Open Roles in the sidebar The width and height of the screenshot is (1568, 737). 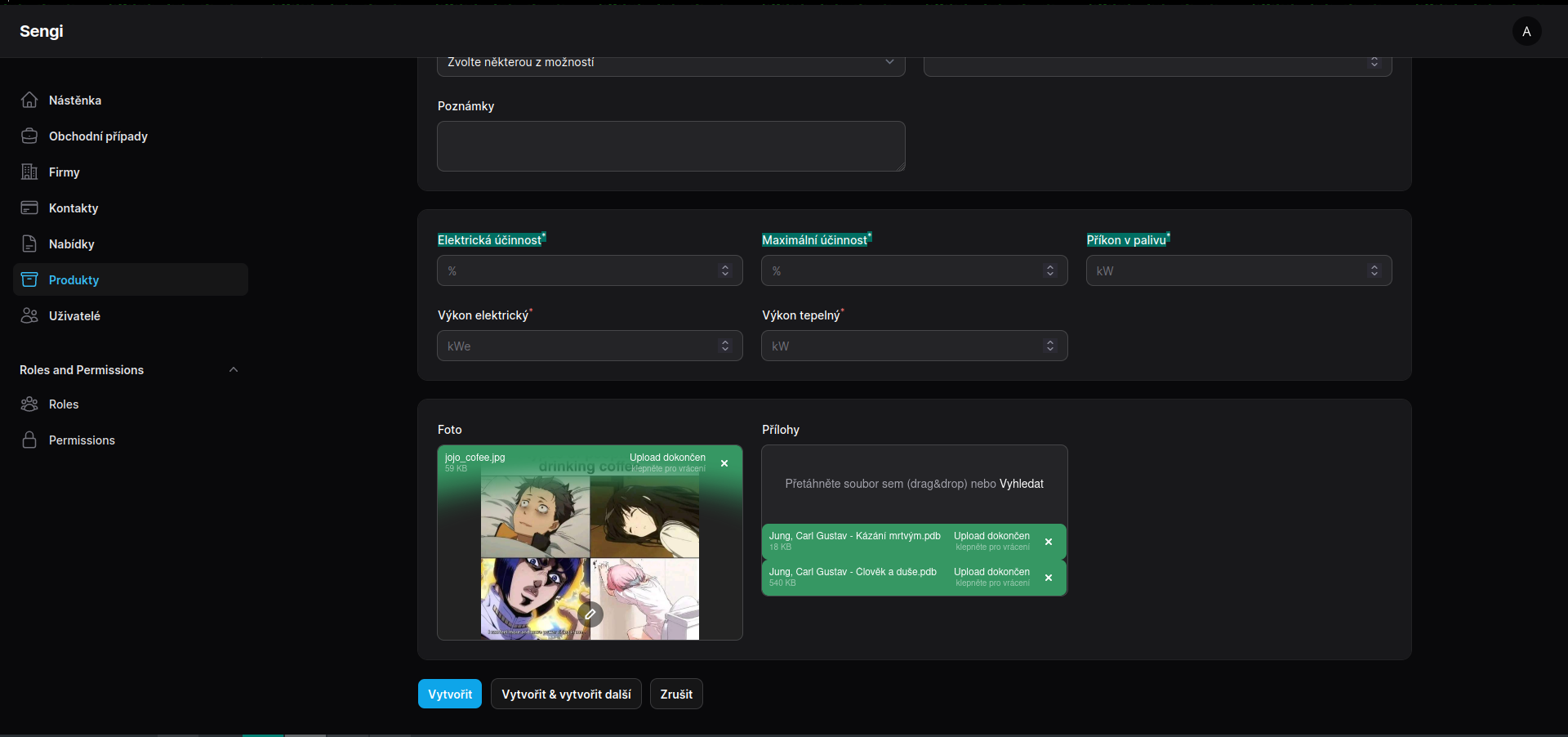[x=131, y=404]
